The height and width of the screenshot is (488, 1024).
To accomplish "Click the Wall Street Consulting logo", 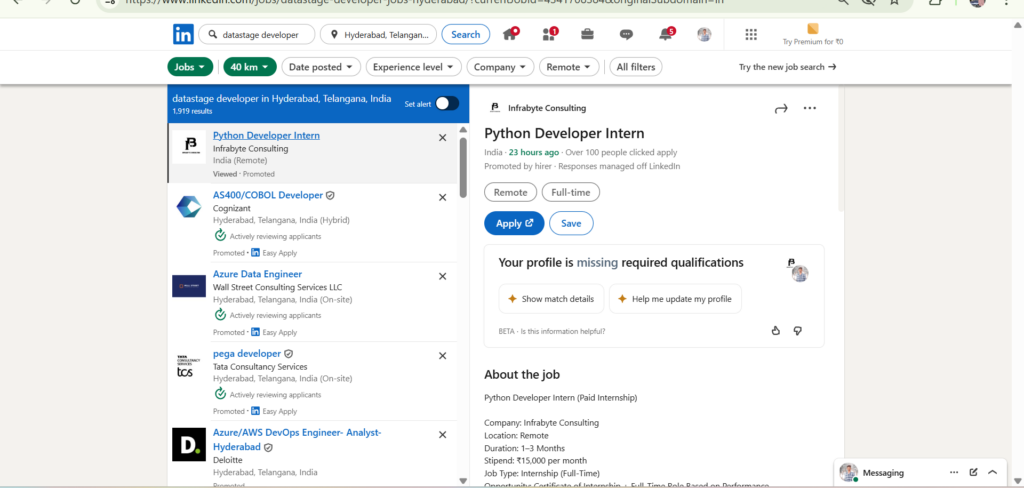I will tap(189, 286).
